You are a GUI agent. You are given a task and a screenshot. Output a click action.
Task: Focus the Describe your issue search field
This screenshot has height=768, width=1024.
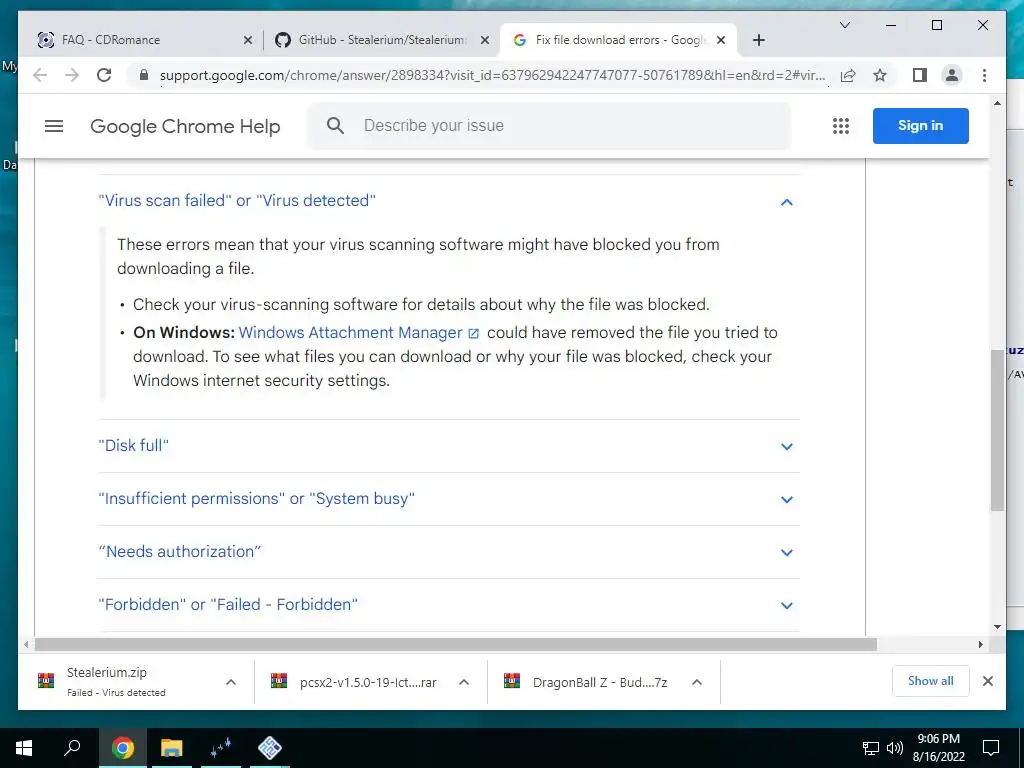pyautogui.click(x=549, y=125)
